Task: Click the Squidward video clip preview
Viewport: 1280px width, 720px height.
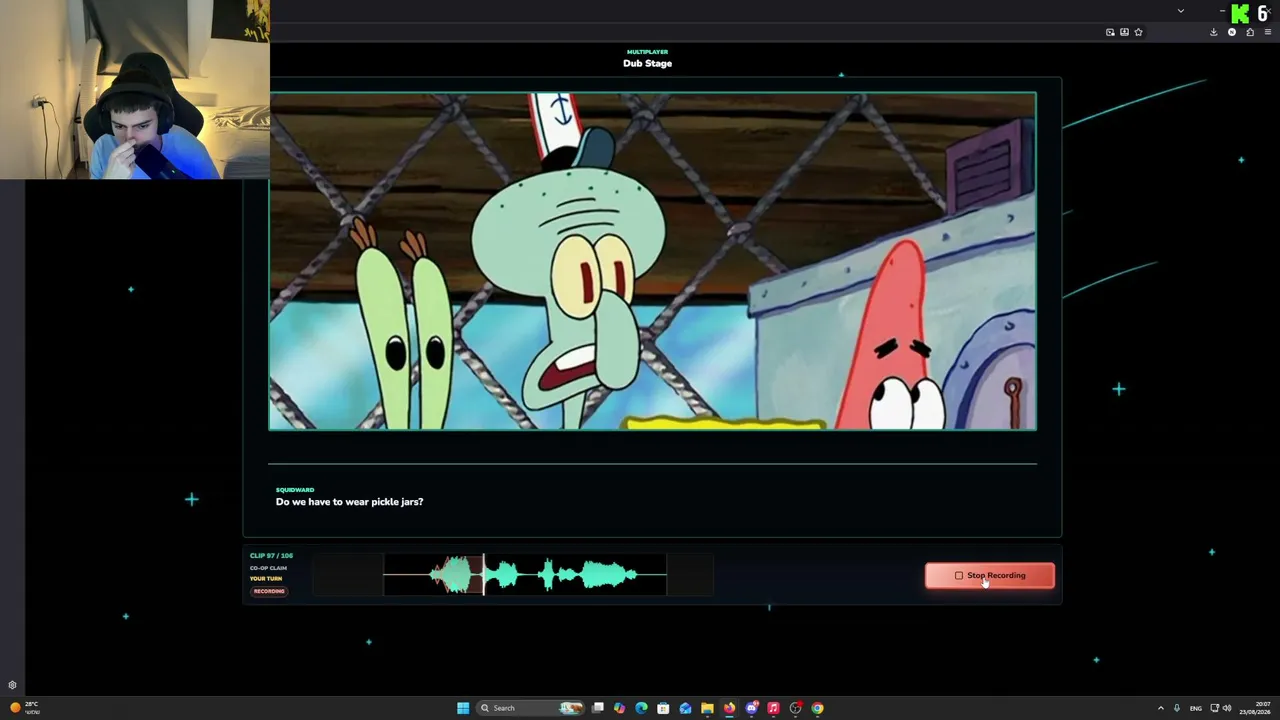Action: click(652, 261)
